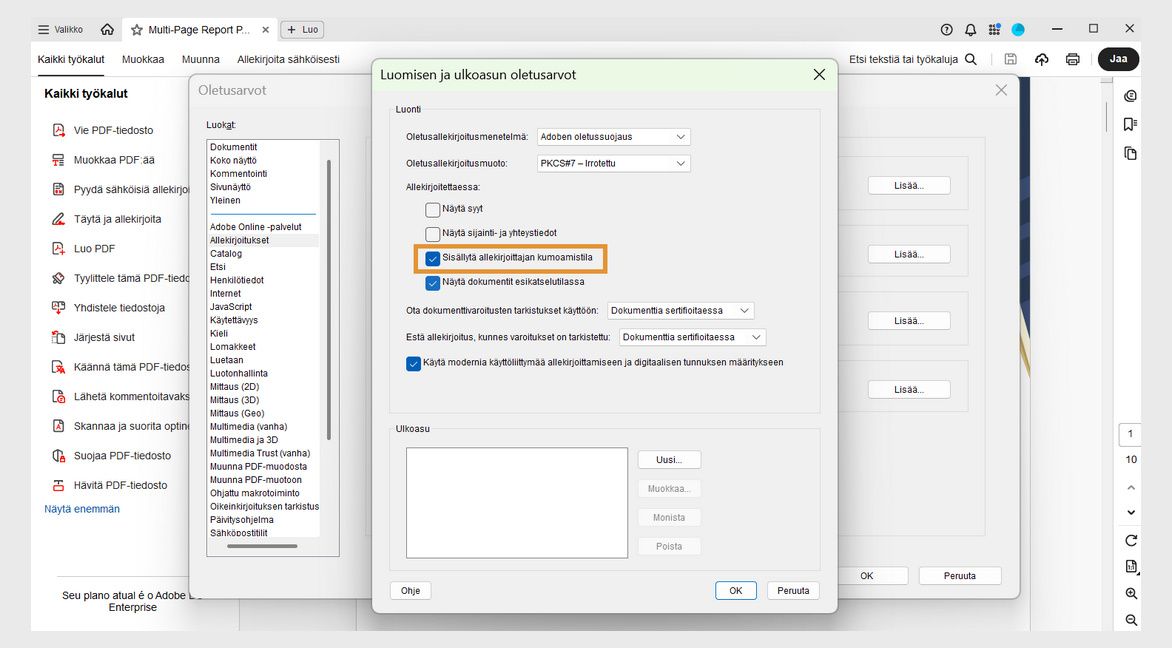Screen dimensions: 1172x648
Task: Enable the Näytä syyt checkbox
Action: (432, 209)
